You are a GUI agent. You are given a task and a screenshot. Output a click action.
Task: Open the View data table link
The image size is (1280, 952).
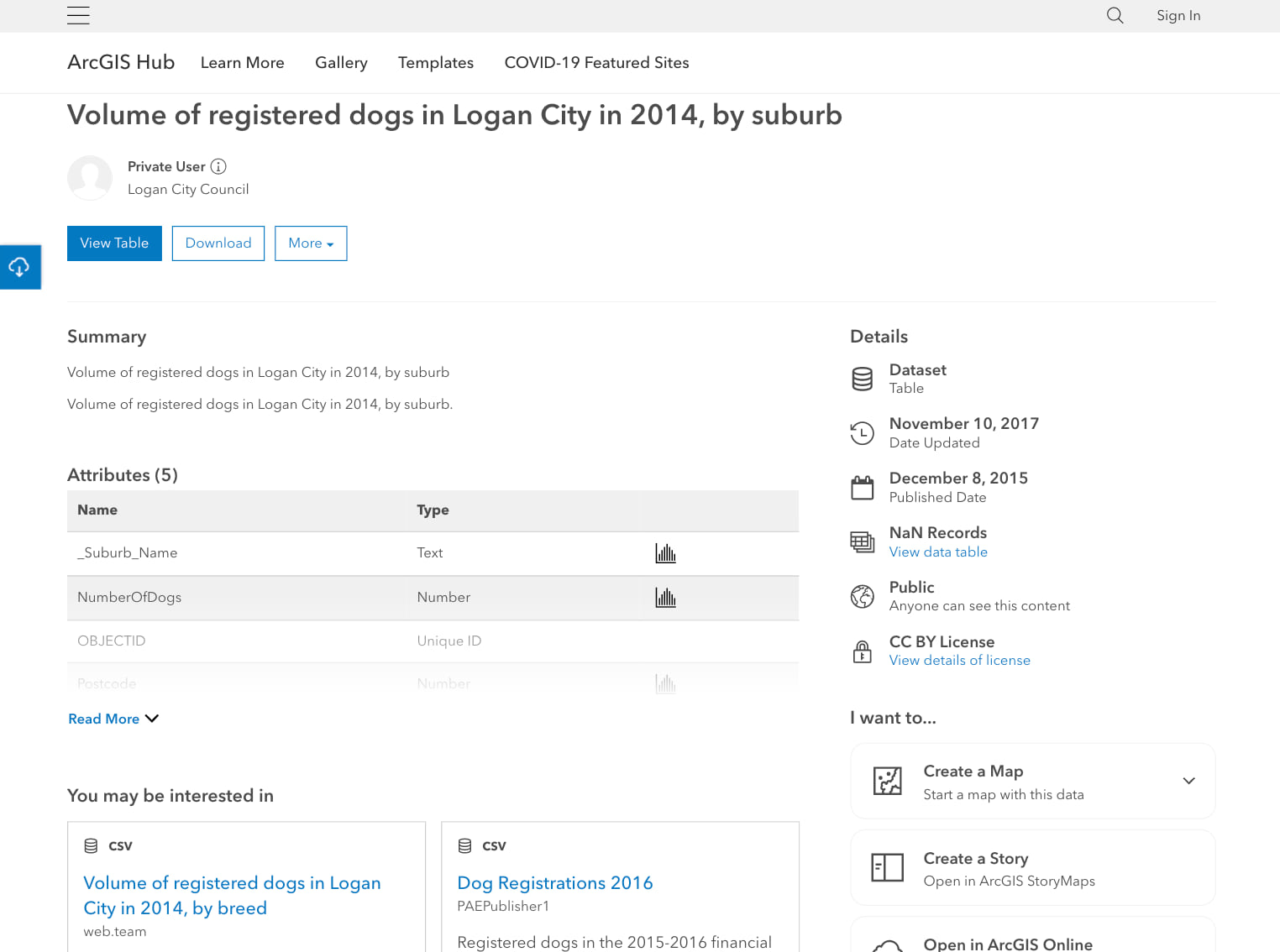pos(938,552)
